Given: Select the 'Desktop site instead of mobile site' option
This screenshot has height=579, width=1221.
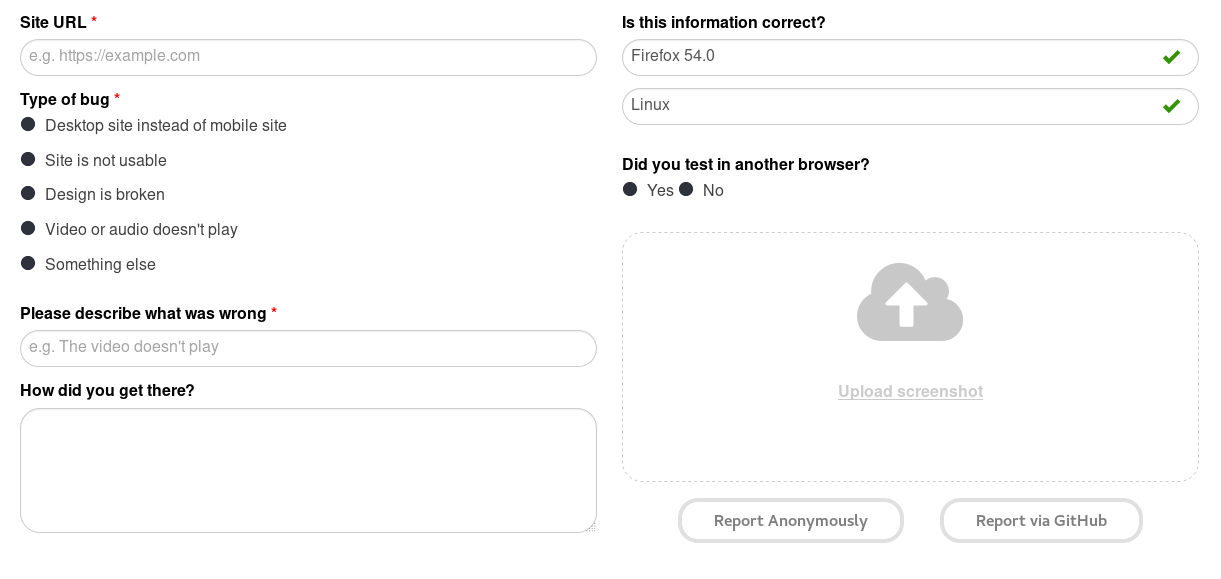Looking at the screenshot, I should click(28, 124).
